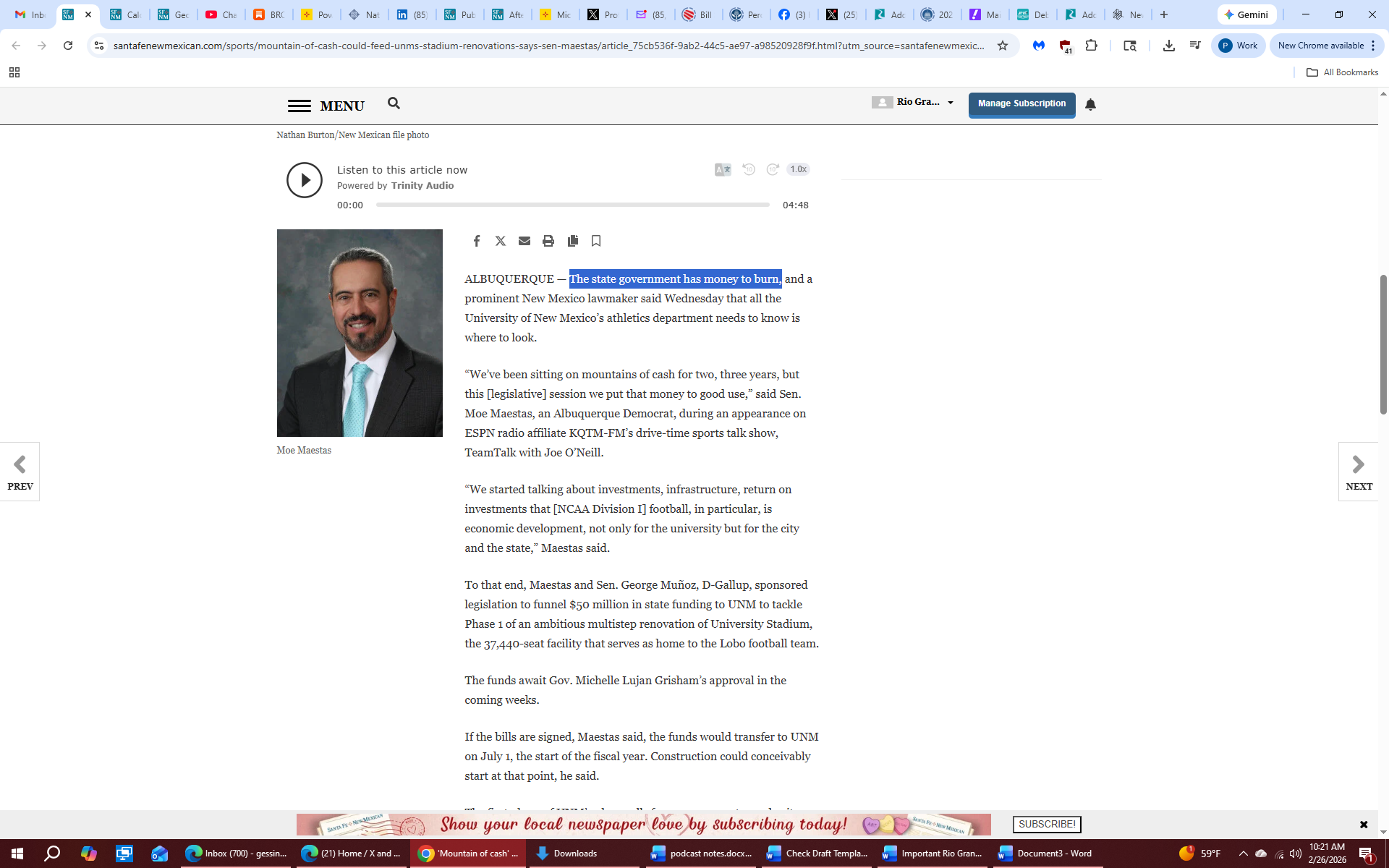Show hidden system tray icons

(x=1243, y=854)
